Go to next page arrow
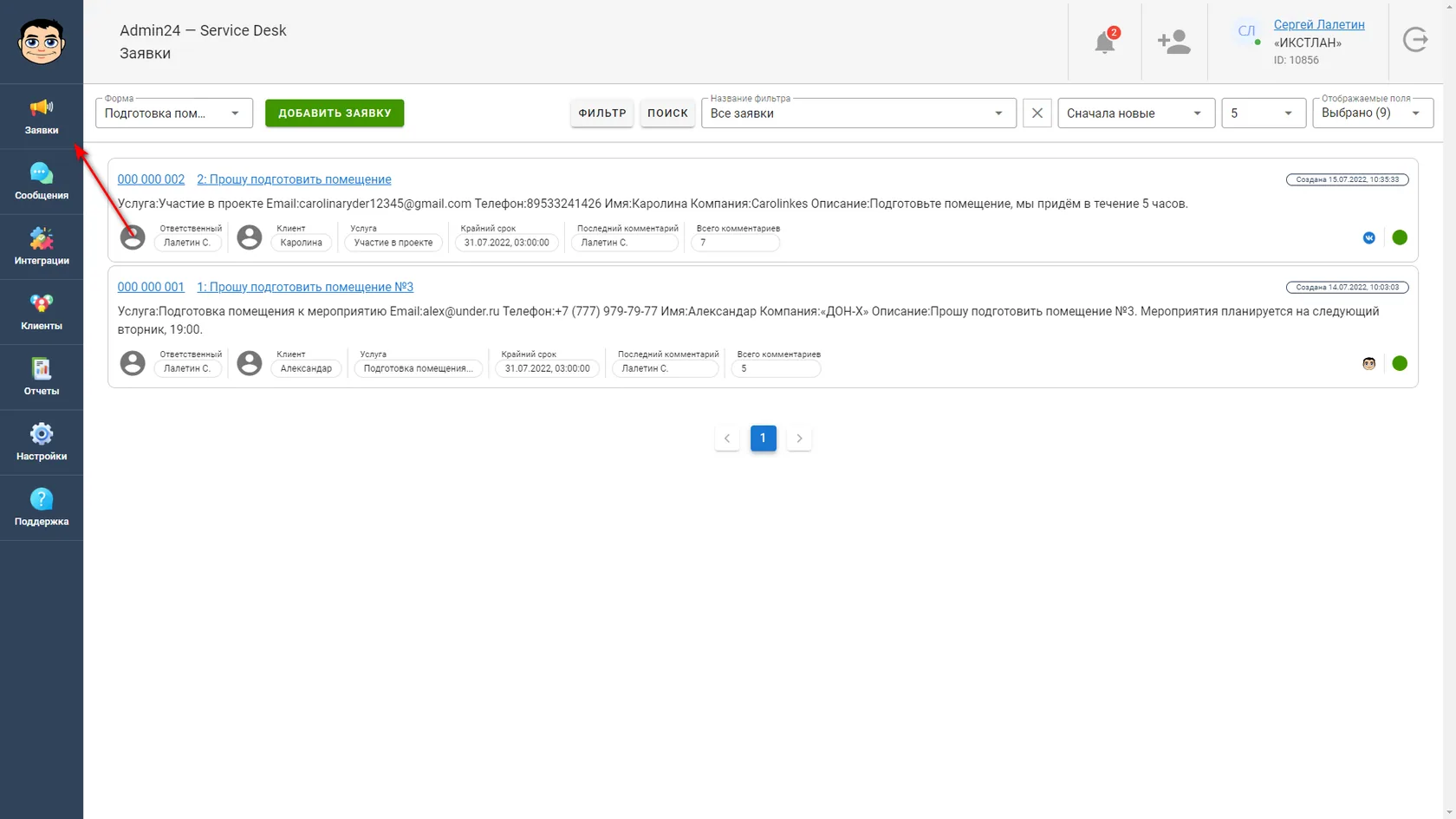Image resolution: width=1456 pixels, height=819 pixels. (x=799, y=439)
